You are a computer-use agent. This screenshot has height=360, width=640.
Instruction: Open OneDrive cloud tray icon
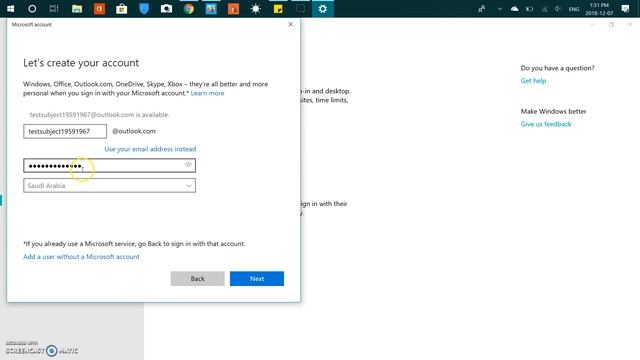515,9
